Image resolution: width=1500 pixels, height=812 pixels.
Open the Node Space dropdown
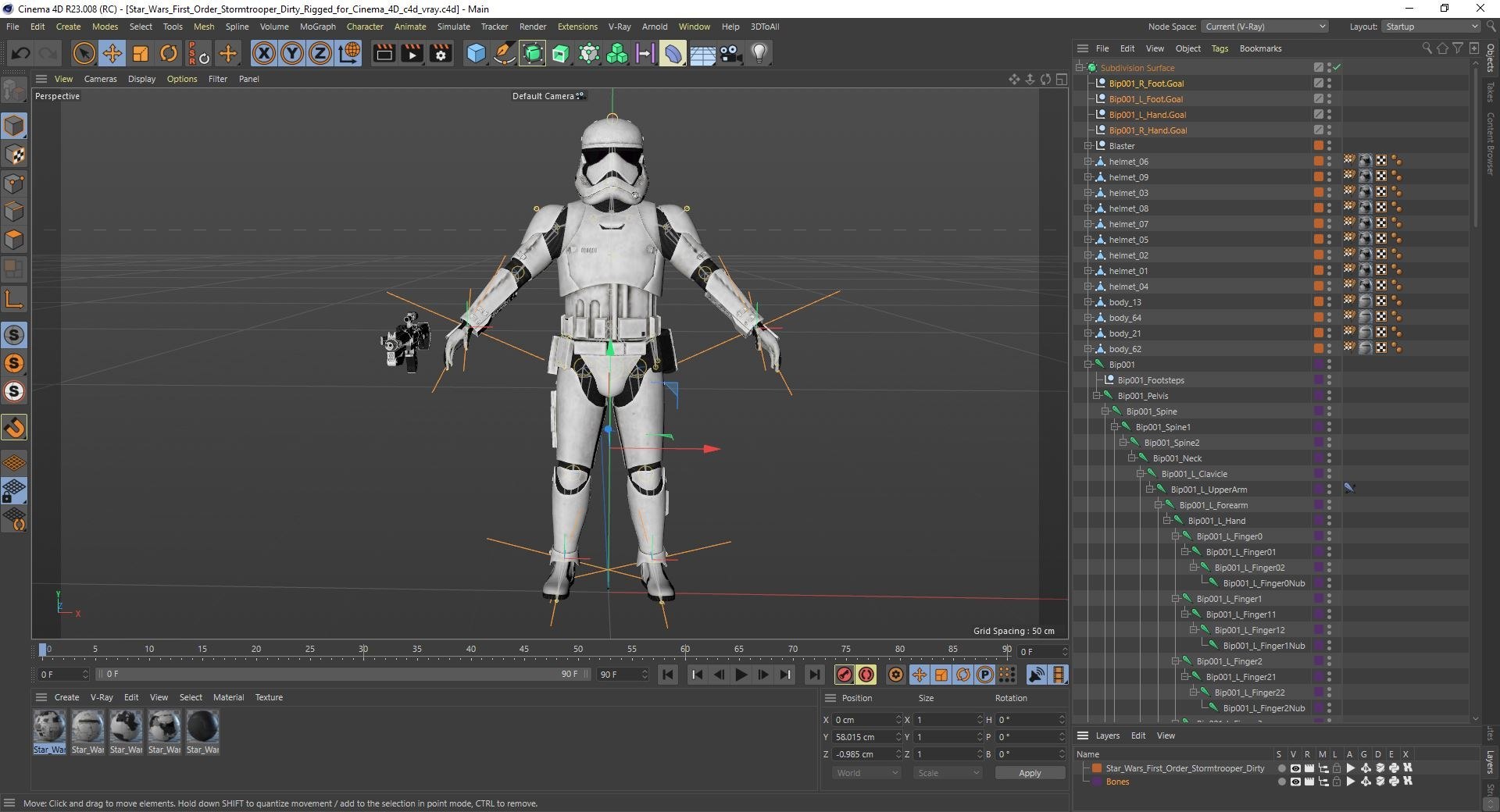pyautogui.click(x=1264, y=27)
